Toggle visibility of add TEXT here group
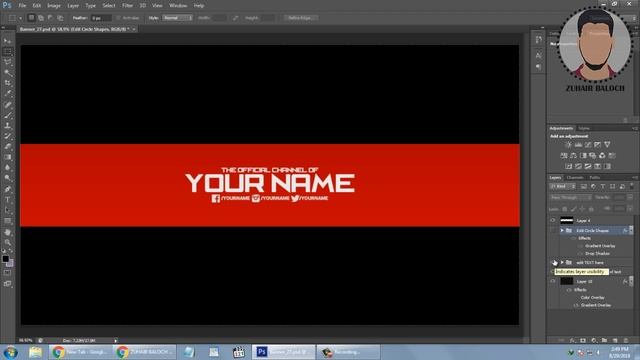Viewport: 640px width, 360px height. (x=553, y=262)
